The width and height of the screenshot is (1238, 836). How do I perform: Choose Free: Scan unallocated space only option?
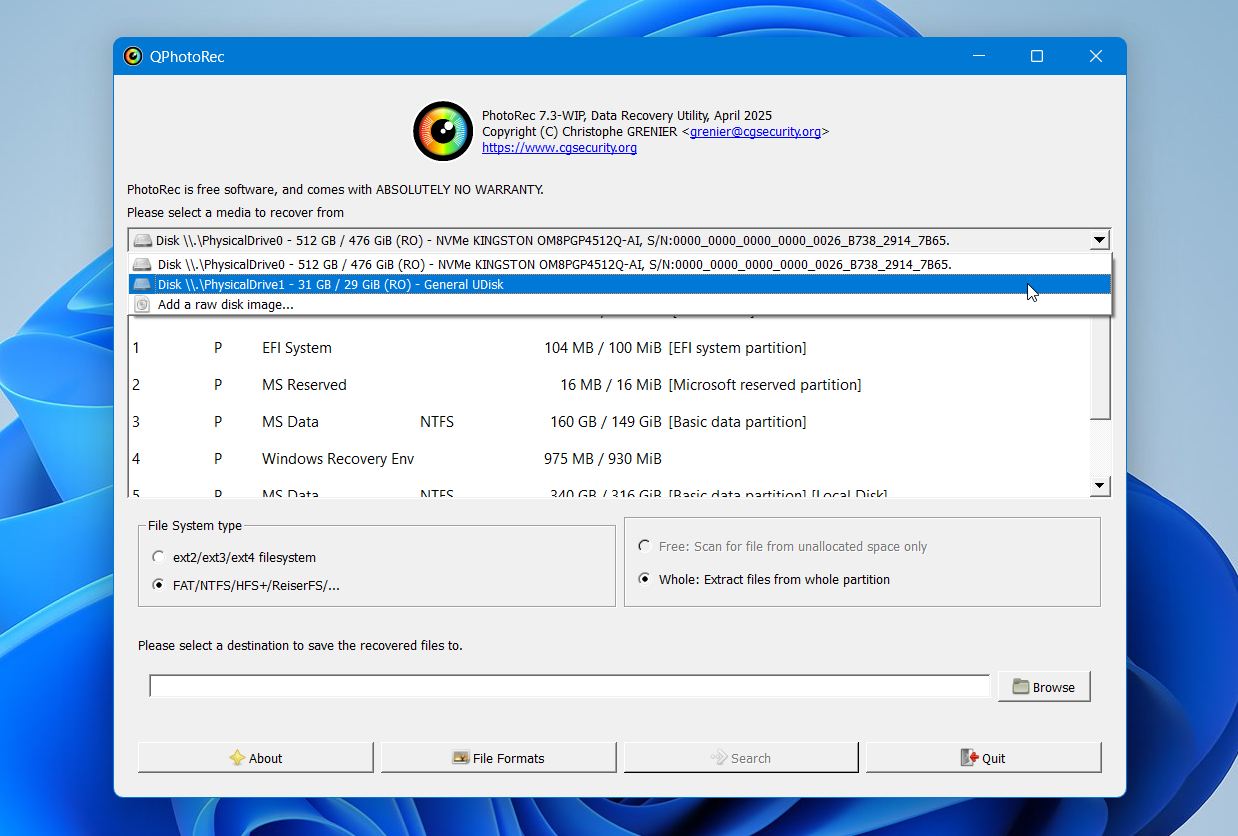pyautogui.click(x=644, y=547)
